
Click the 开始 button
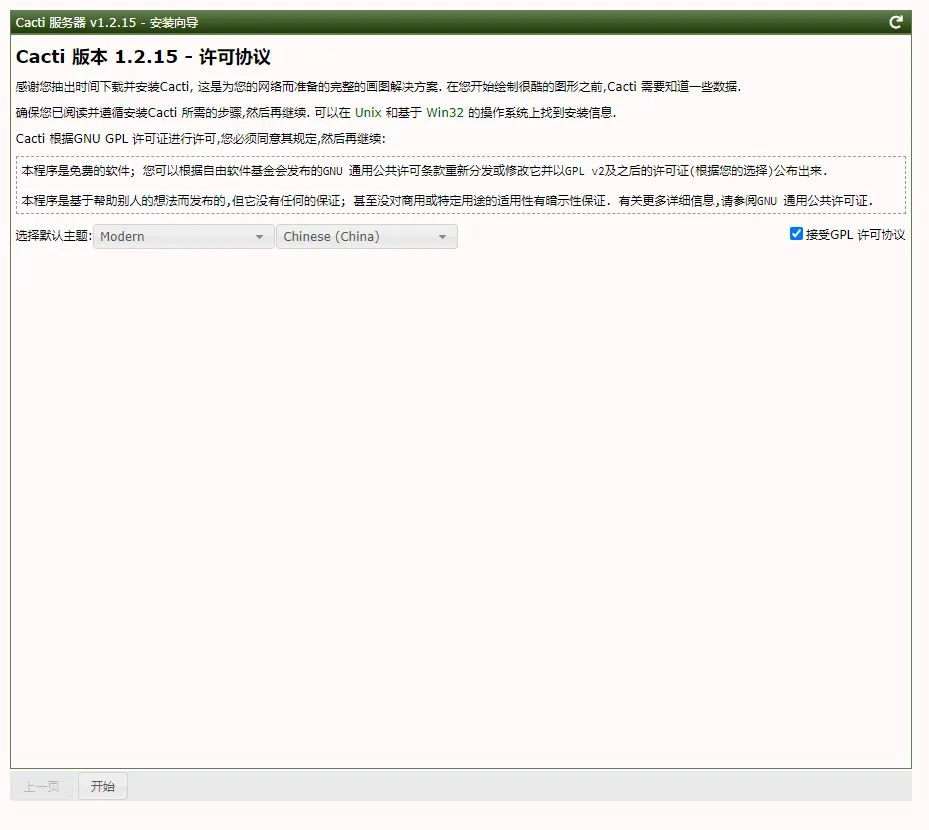point(102,786)
